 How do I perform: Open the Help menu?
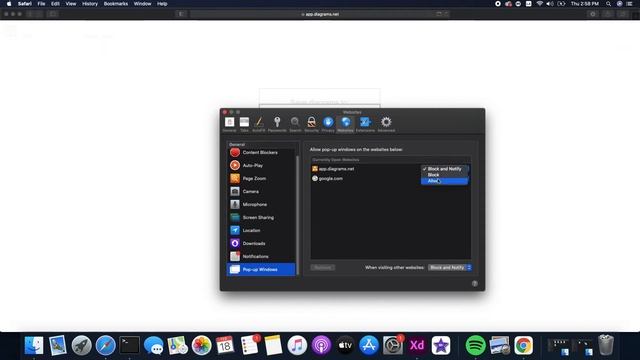pos(162,4)
